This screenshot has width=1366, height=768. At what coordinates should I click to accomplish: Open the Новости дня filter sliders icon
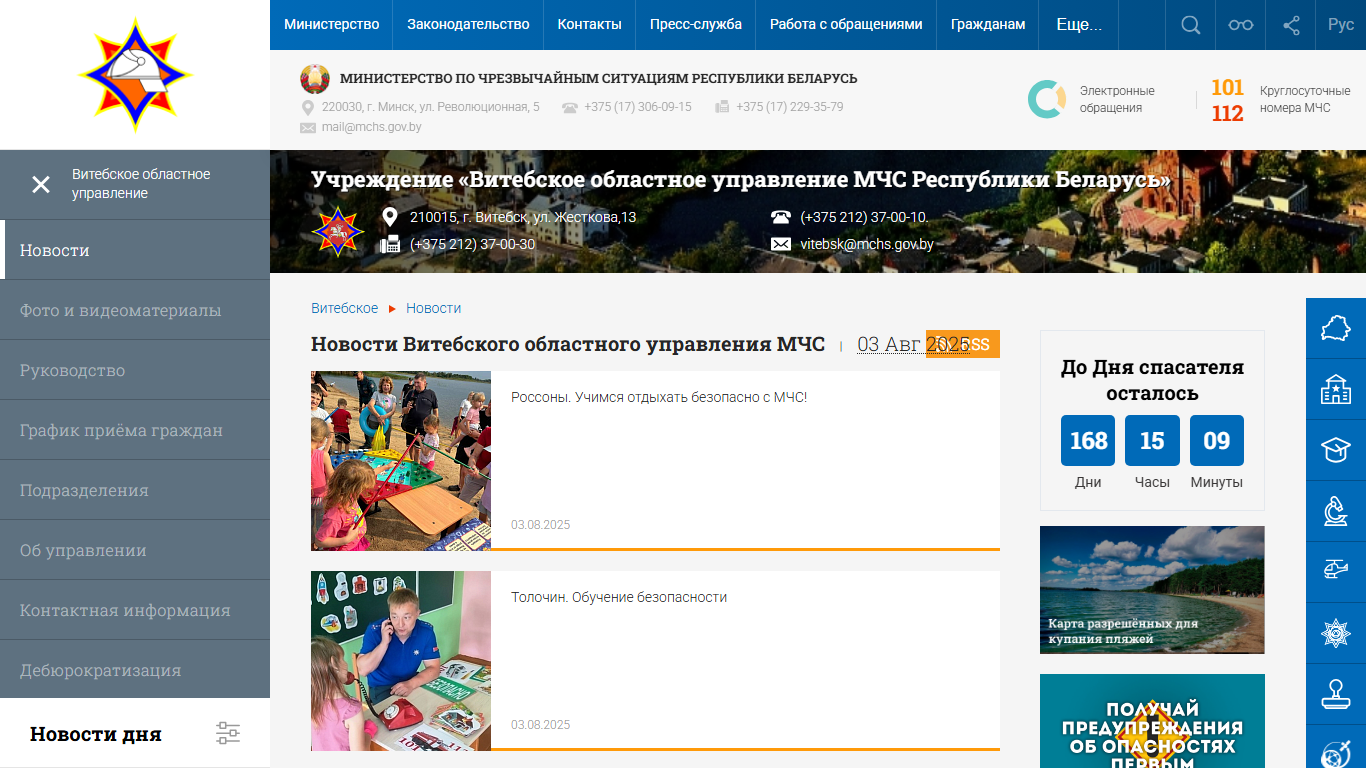pos(228,733)
